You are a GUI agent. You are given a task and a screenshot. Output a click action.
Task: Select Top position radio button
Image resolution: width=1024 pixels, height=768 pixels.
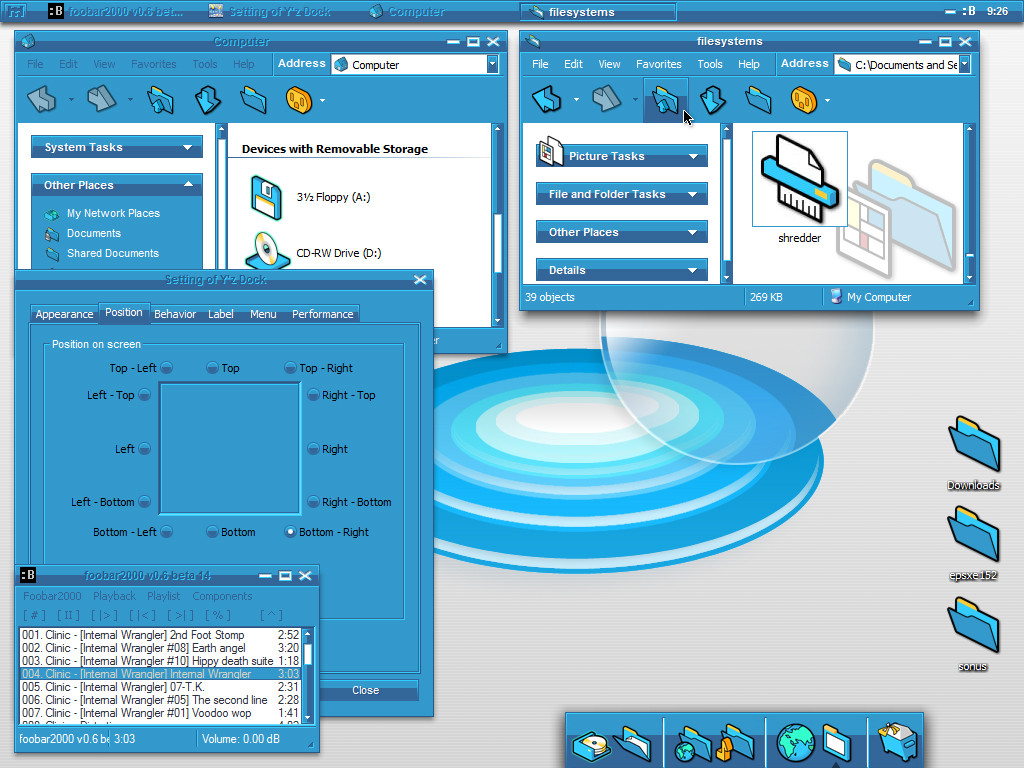pyautogui.click(x=212, y=368)
